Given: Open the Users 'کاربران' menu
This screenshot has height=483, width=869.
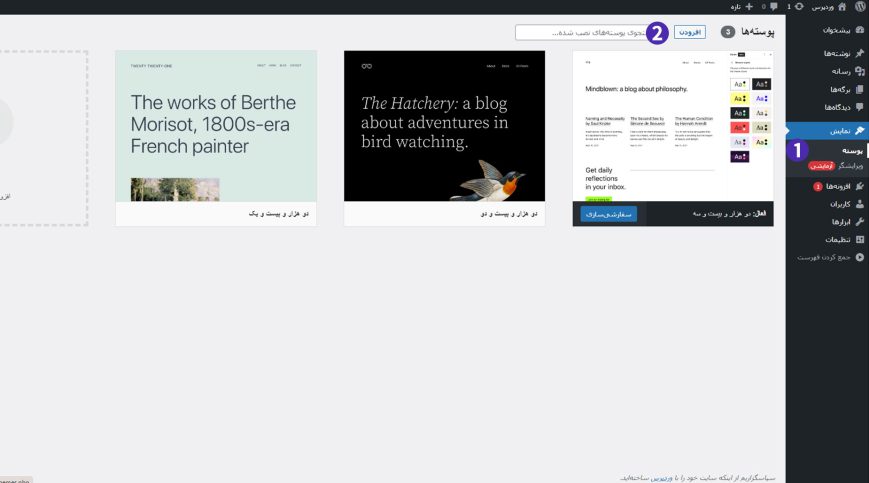Looking at the screenshot, I should point(834,204).
